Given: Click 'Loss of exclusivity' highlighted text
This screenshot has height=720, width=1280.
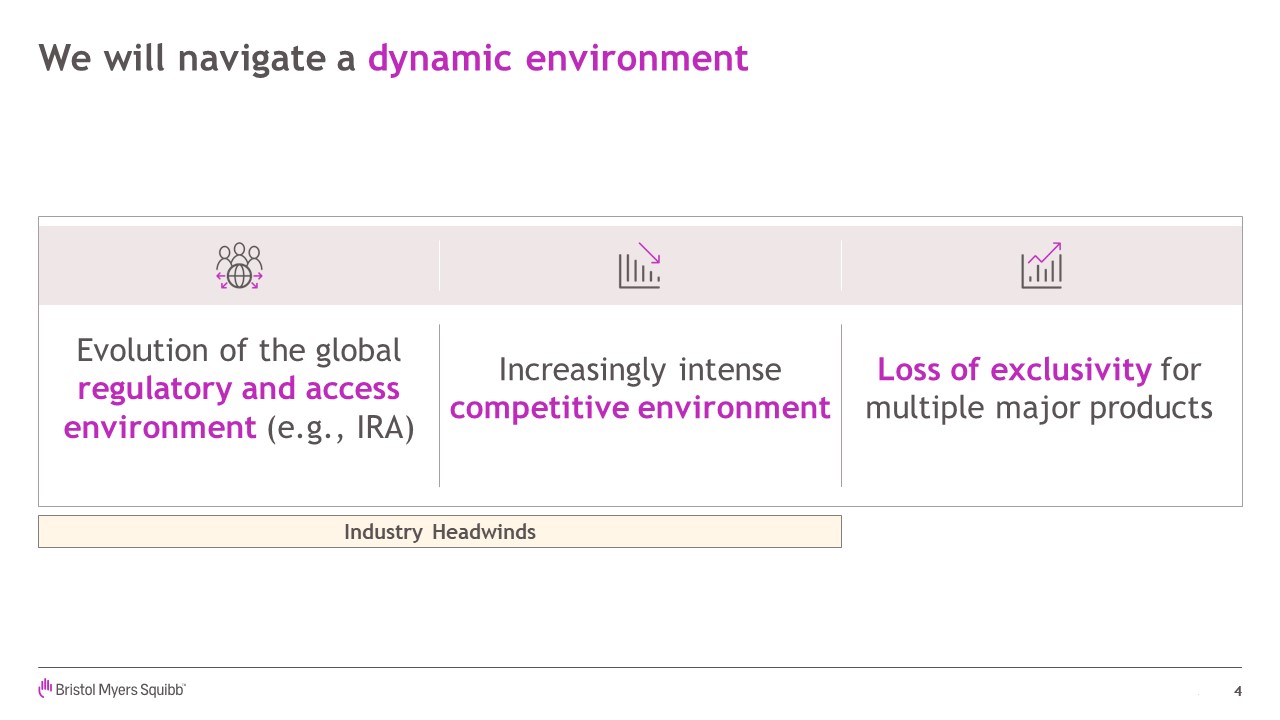Looking at the screenshot, I should 1014,369.
